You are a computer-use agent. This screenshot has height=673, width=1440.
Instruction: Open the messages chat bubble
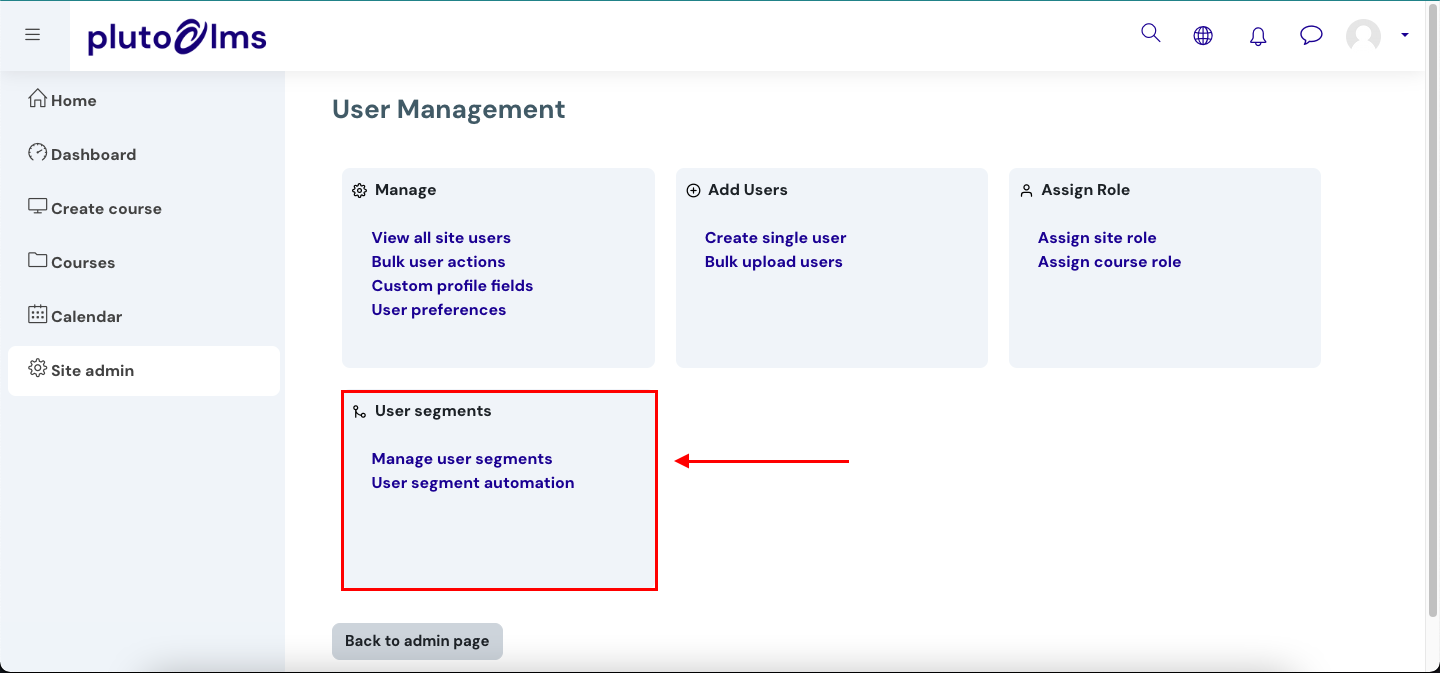point(1311,36)
